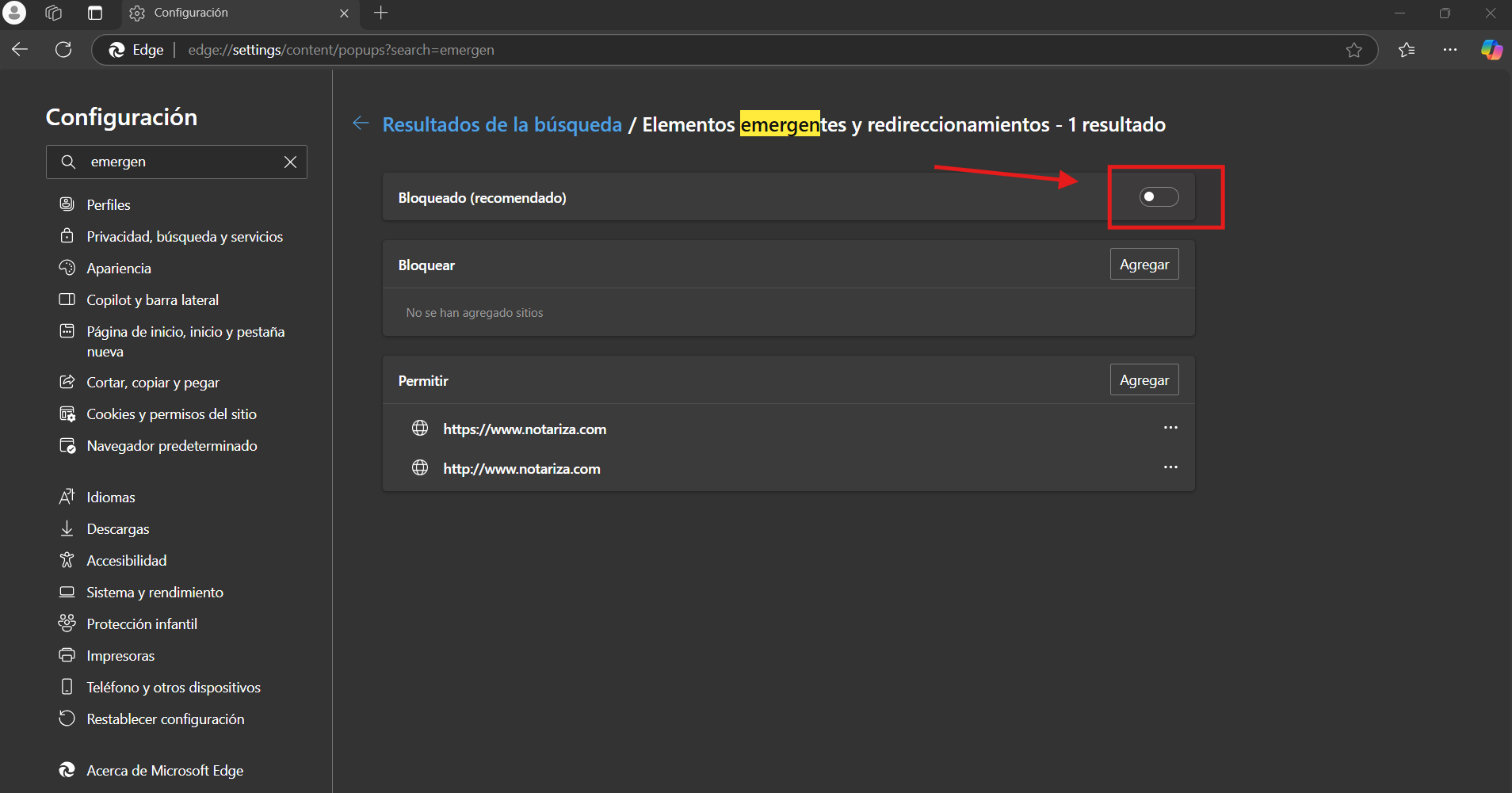The image size is (1512, 793).
Task: Add this page to favorites star icon
Action: click(x=1354, y=50)
